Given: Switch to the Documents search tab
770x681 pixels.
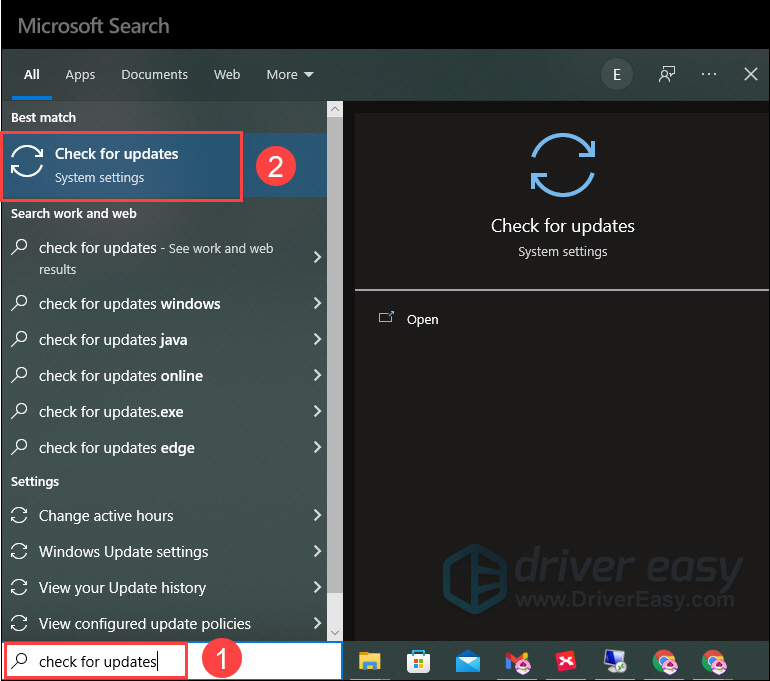Looking at the screenshot, I should pyautogui.click(x=154, y=75).
